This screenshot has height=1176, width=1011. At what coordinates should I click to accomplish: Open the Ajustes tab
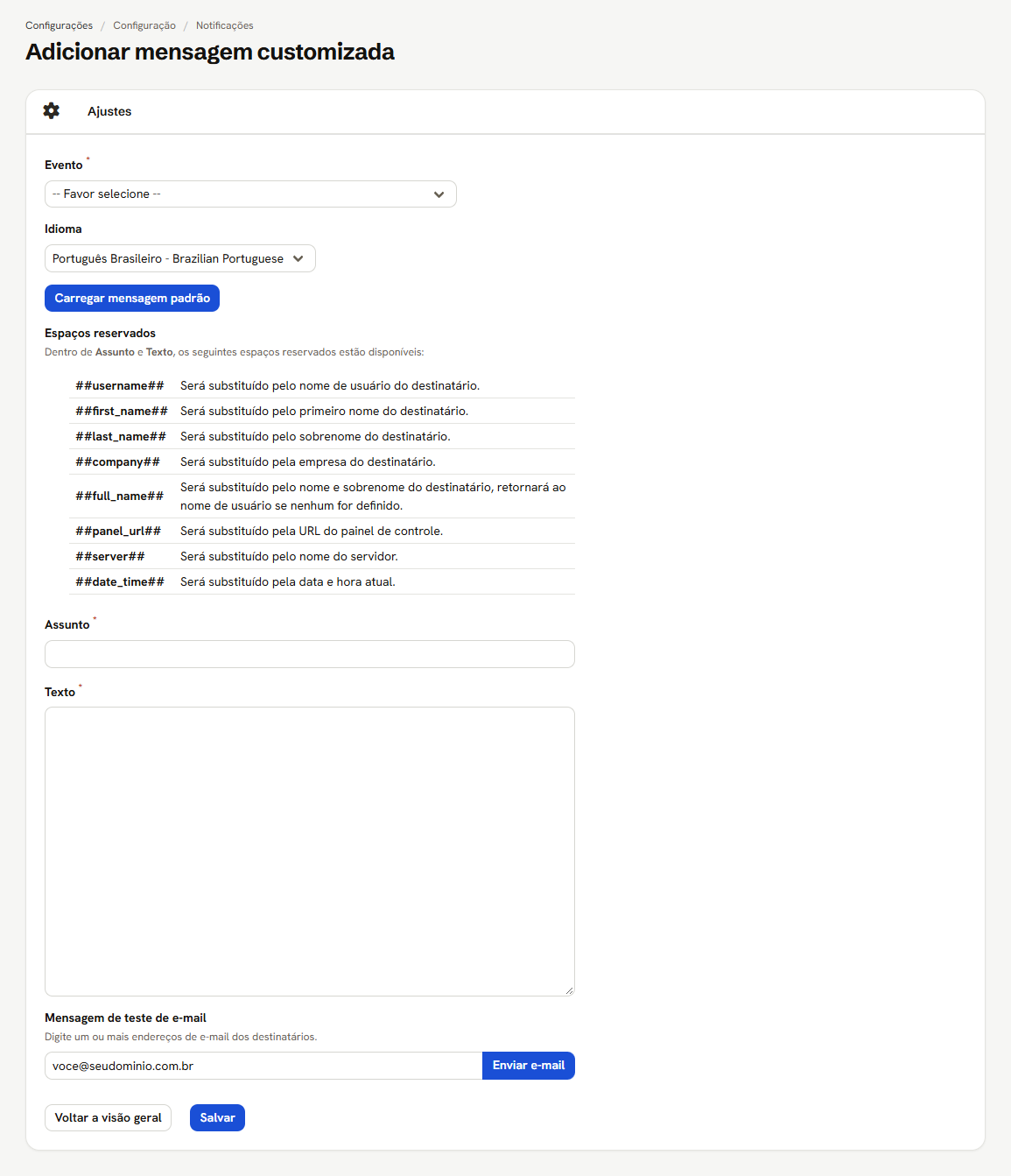[109, 111]
